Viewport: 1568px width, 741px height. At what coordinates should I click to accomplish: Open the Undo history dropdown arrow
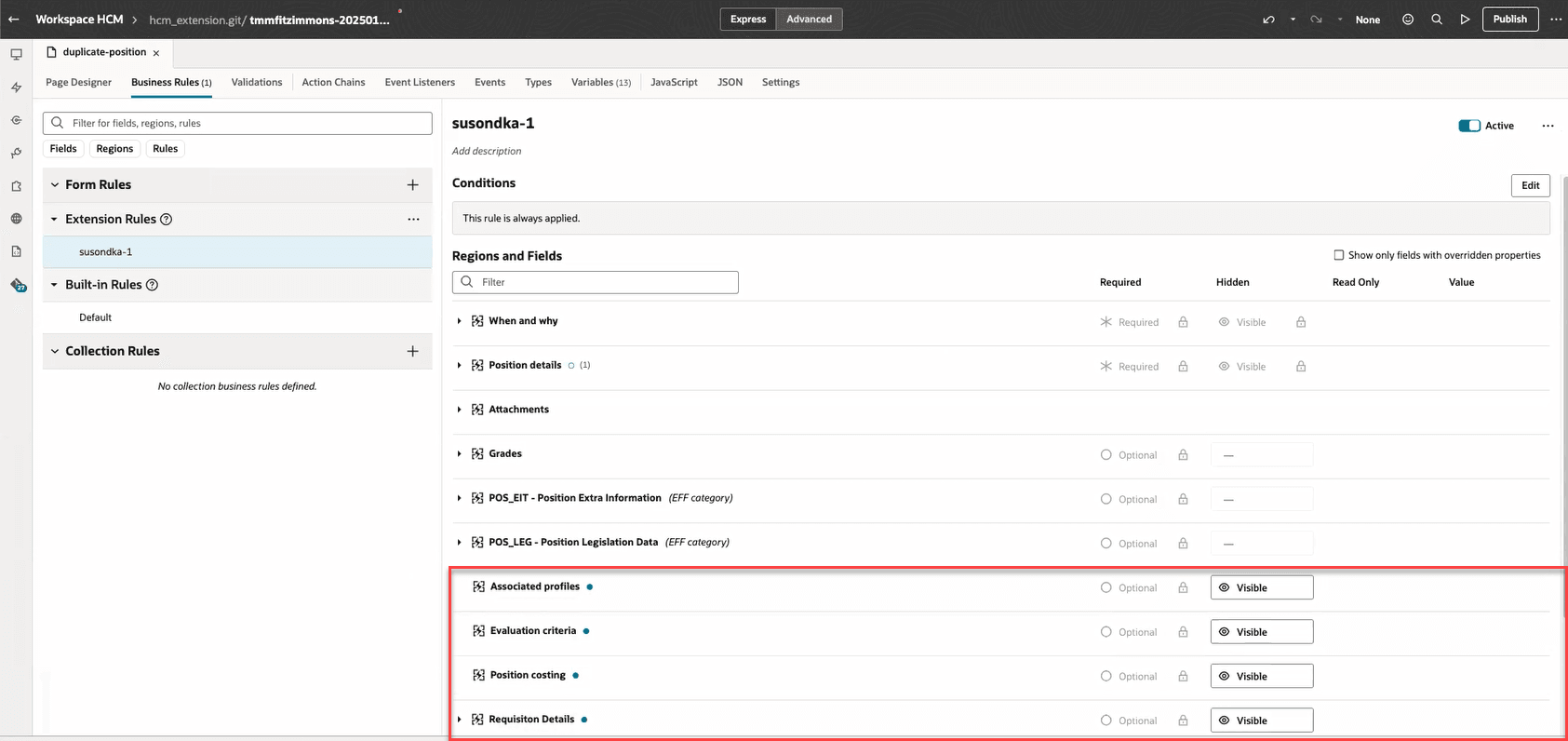pyautogui.click(x=1293, y=20)
